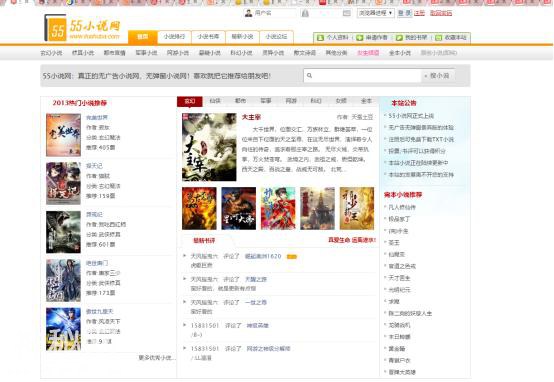Open the 修真小说 category
The height and width of the screenshot is (382, 554).
click(x=83, y=53)
